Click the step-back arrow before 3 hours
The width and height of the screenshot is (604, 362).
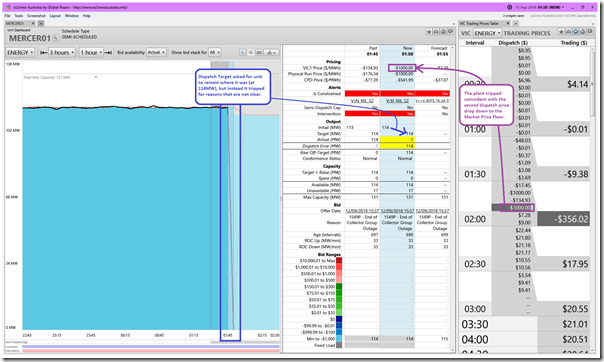[44, 52]
